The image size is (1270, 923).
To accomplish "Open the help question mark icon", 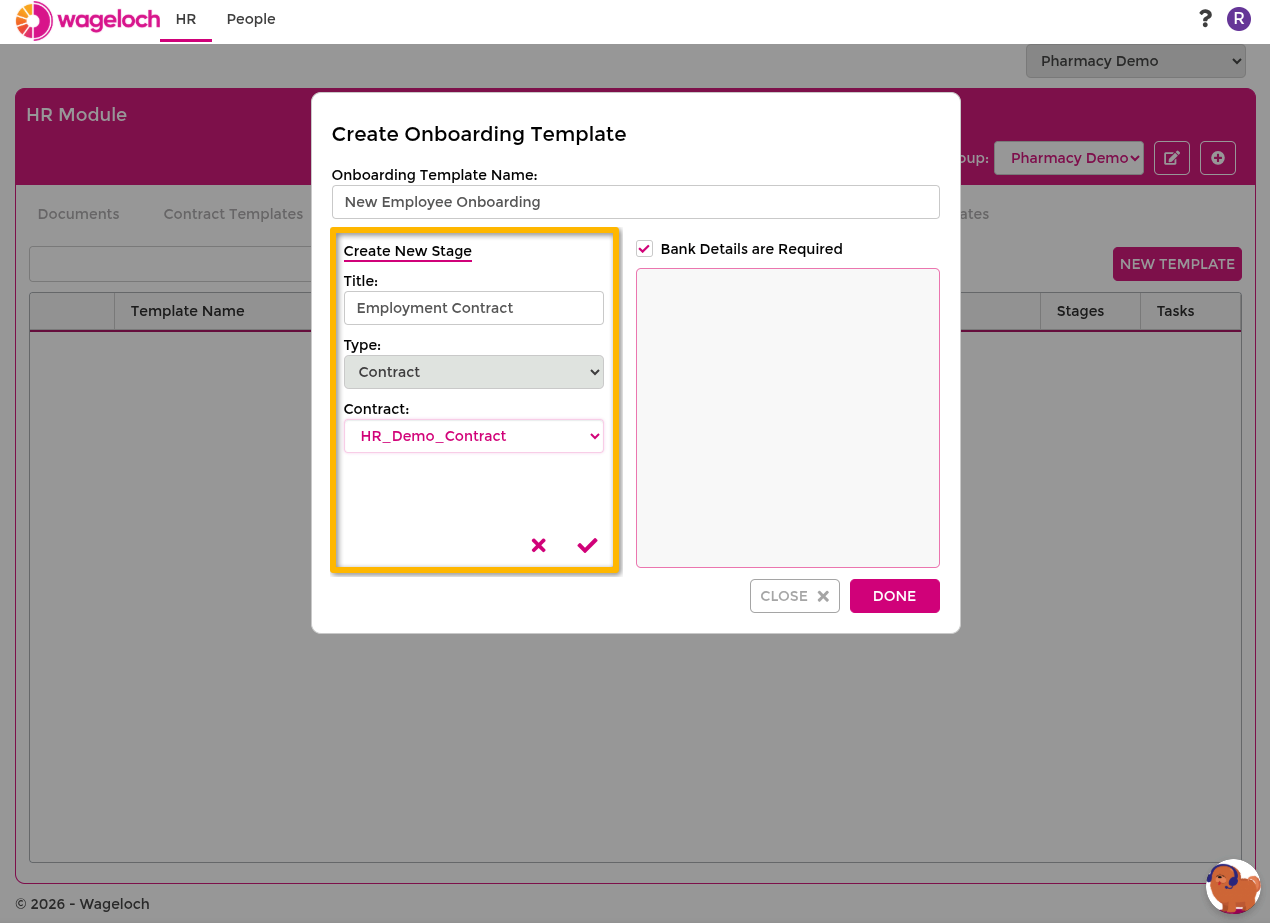I will click(x=1205, y=19).
